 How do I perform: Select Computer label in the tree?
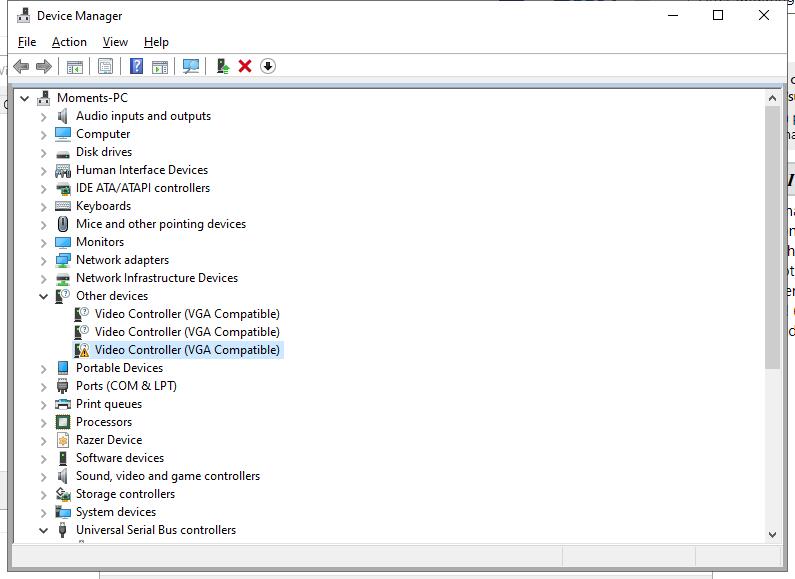coord(103,134)
